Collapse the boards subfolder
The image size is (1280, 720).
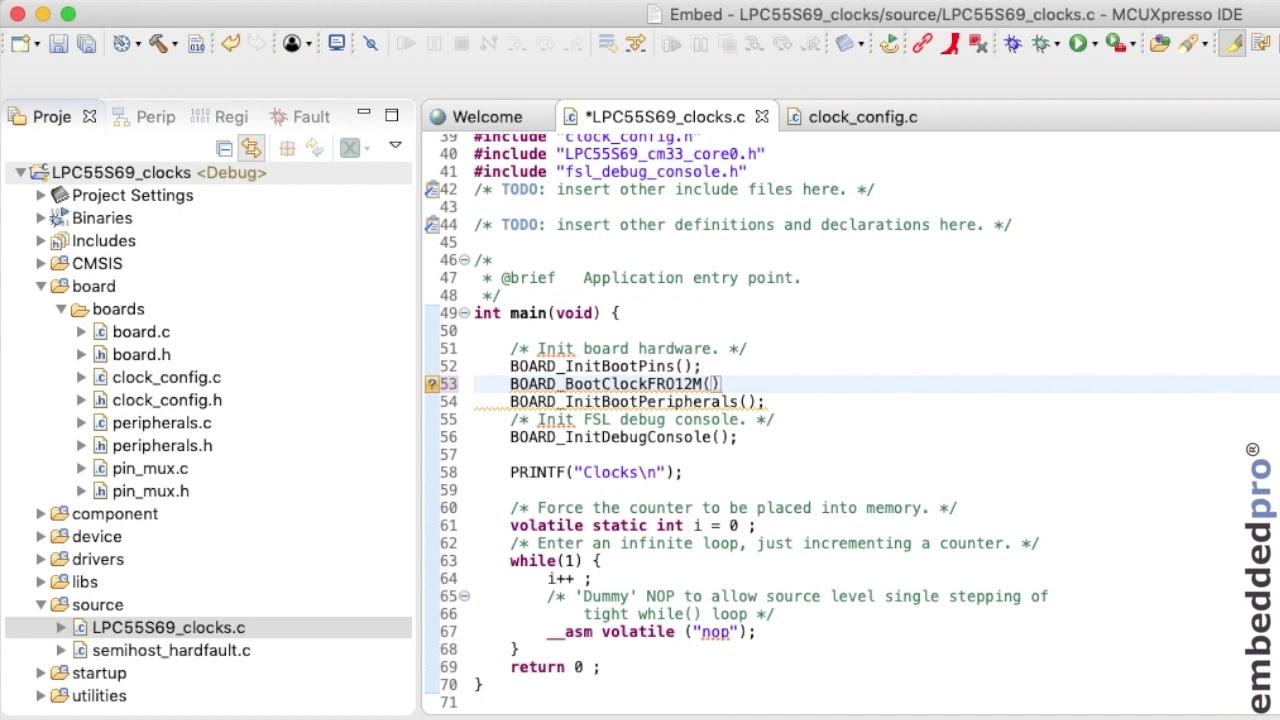point(61,309)
